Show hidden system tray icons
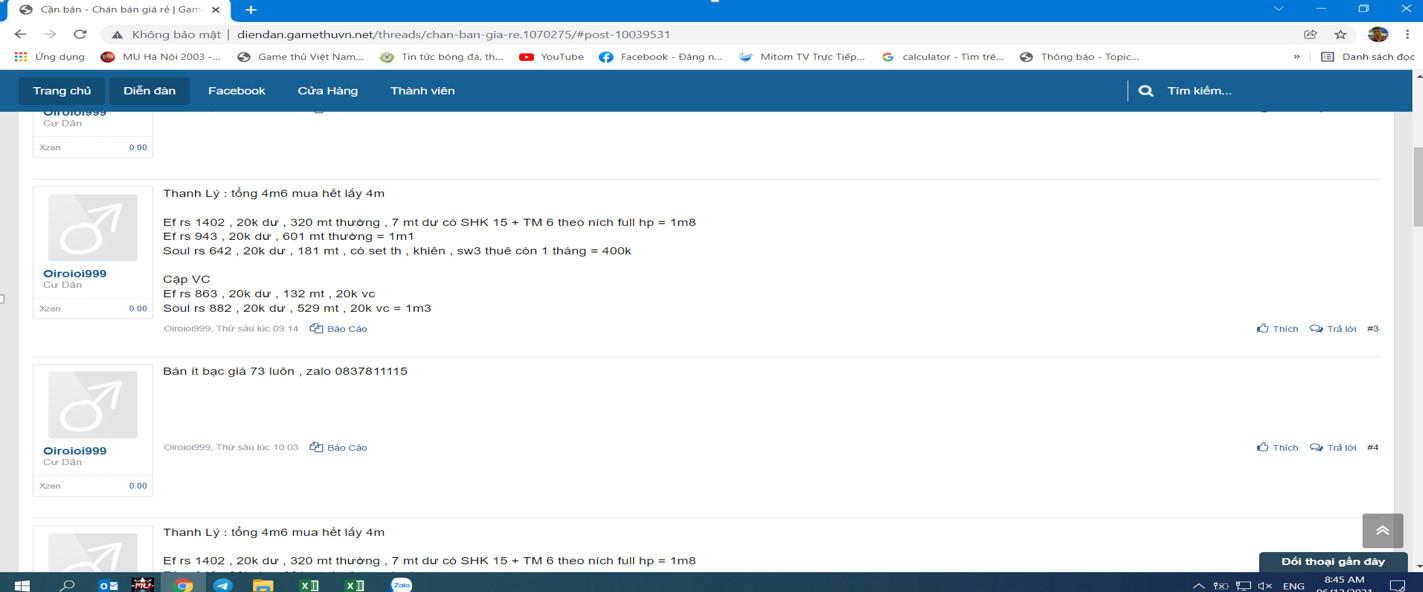Screen dimensions: 1423x592 1198,586
